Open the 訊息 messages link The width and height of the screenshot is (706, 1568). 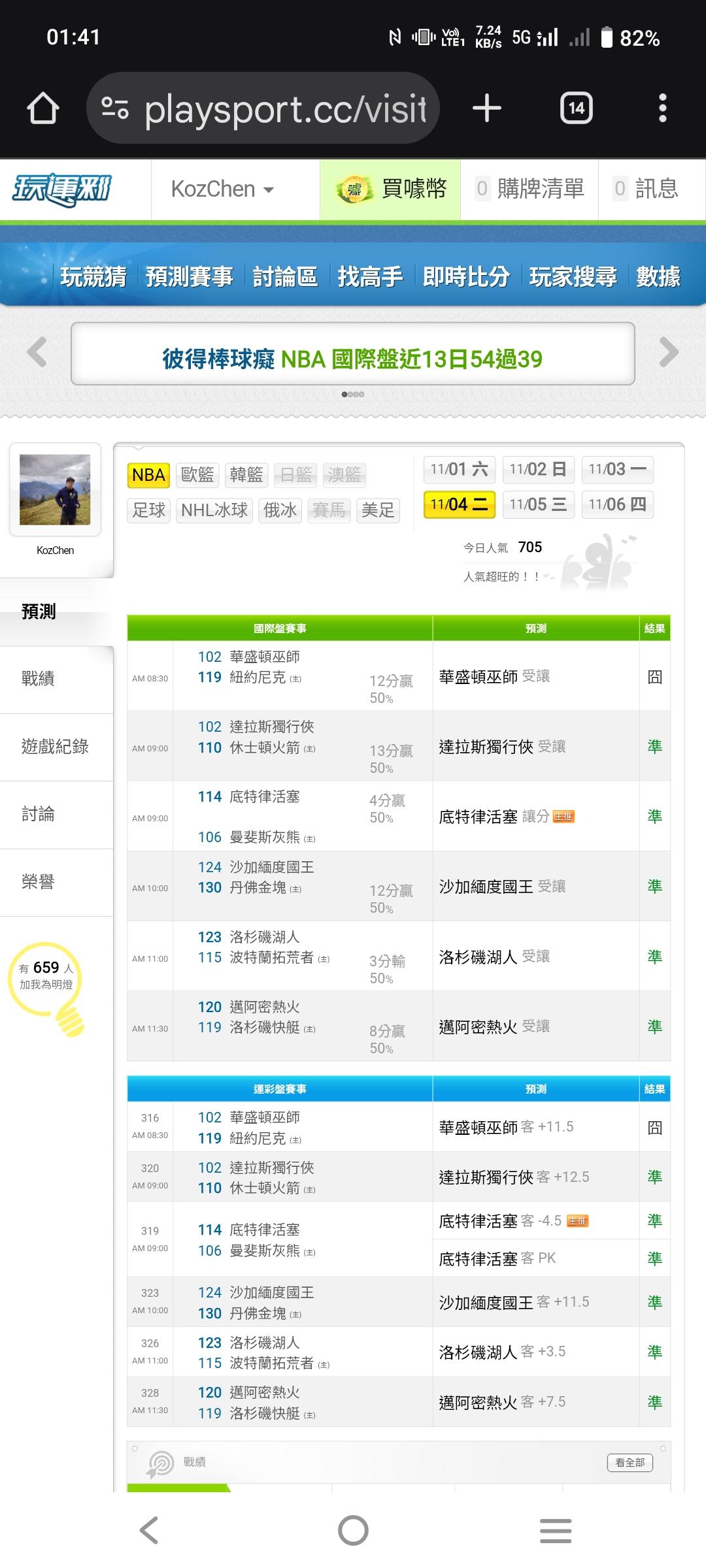click(646, 189)
